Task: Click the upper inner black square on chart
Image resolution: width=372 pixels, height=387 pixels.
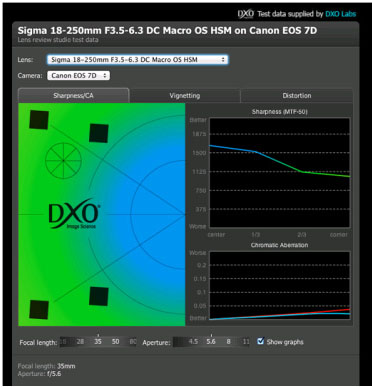Action: [99, 133]
